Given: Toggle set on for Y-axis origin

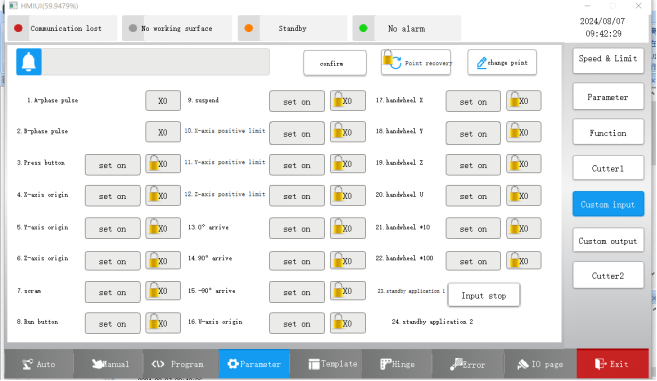Looking at the screenshot, I should [113, 228].
